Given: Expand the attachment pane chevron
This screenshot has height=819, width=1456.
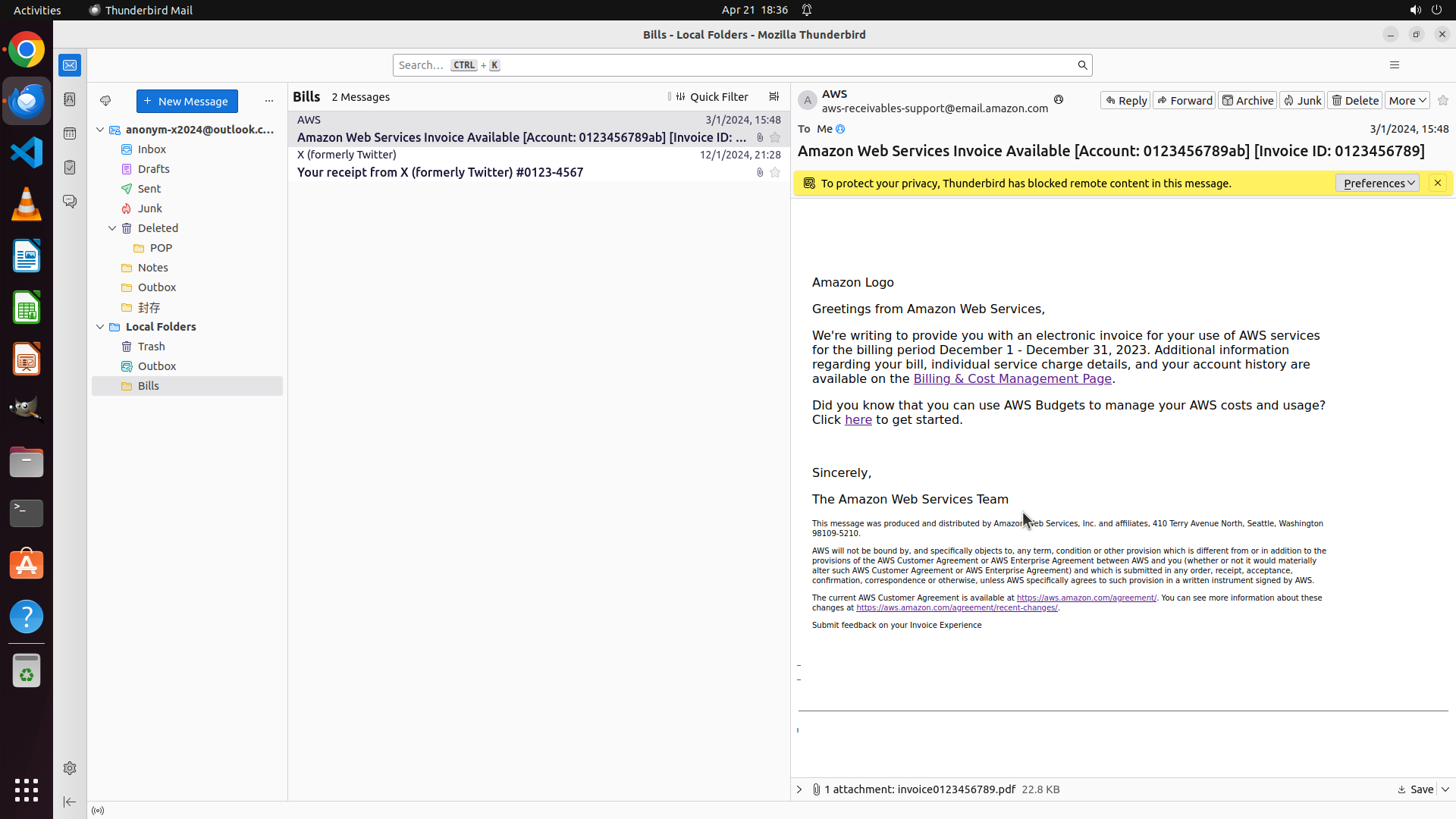Looking at the screenshot, I should tap(799, 789).
